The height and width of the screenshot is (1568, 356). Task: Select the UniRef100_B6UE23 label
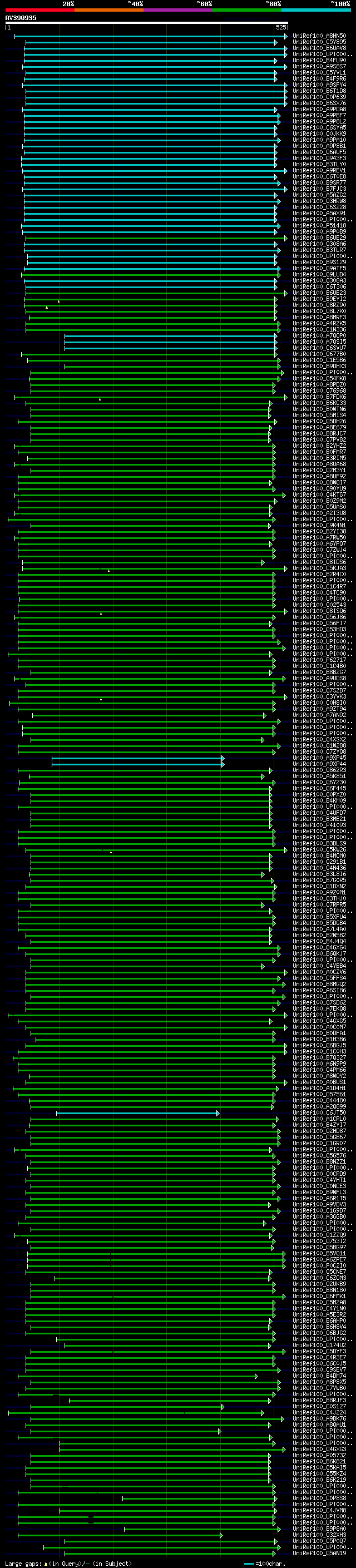click(319, 293)
